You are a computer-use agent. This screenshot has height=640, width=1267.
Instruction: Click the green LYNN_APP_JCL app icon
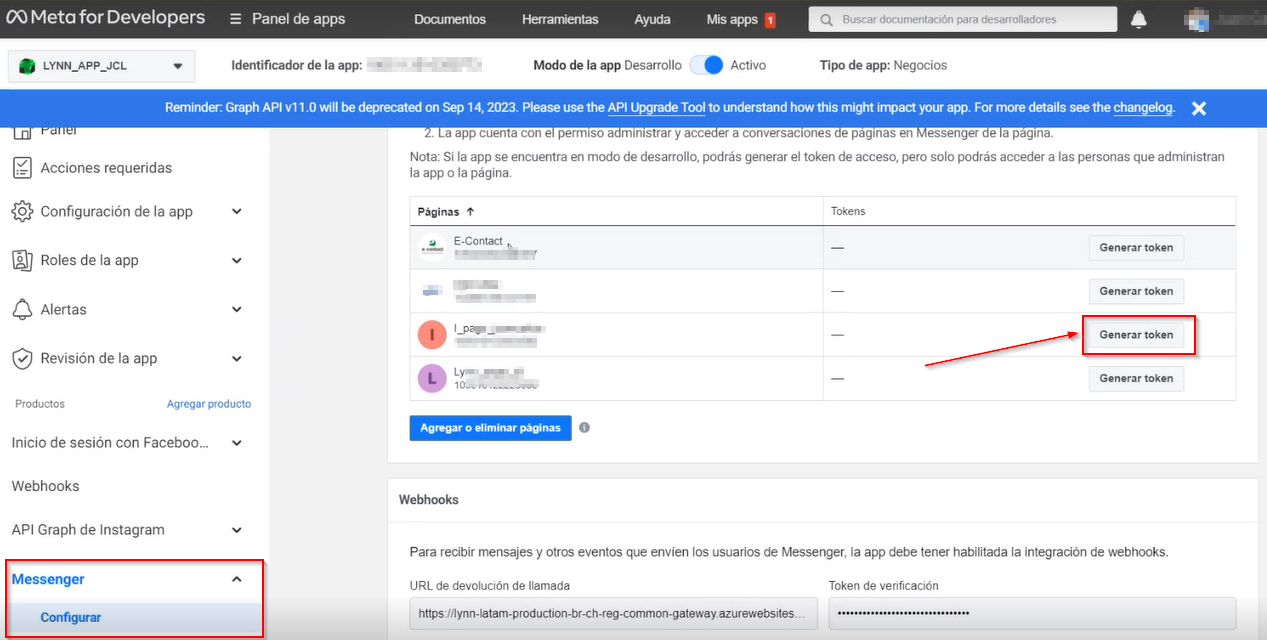[x=28, y=66]
